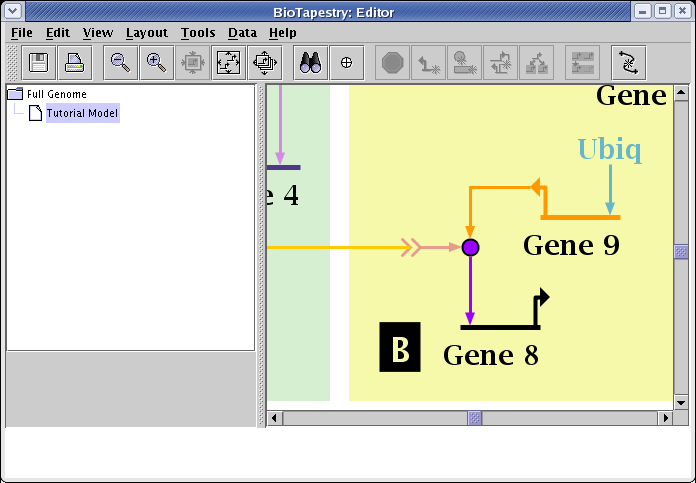
Task: Click the black B note box
Action: pyautogui.click(x=399, y=348)
